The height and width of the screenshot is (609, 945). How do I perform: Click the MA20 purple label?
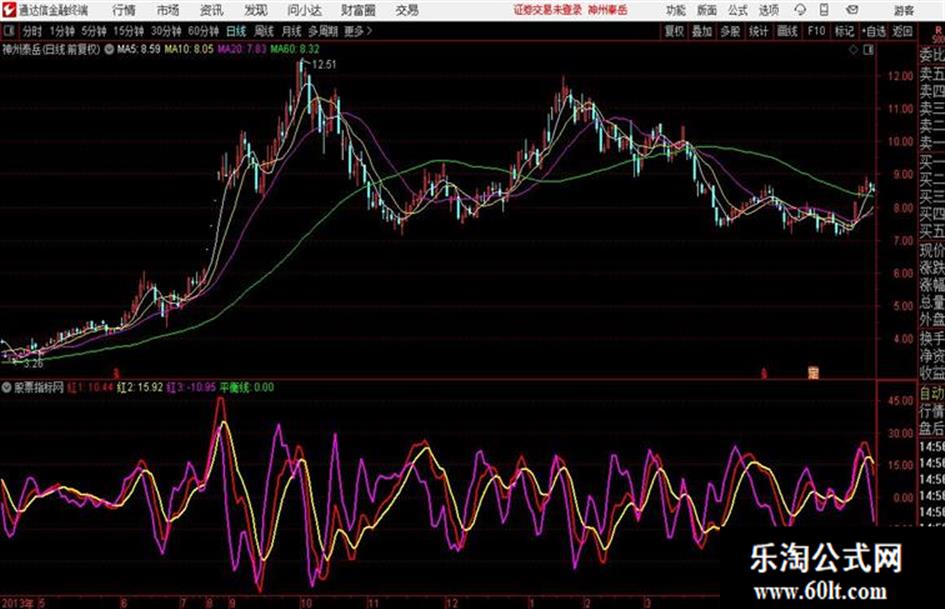click(x=242, y=49)
